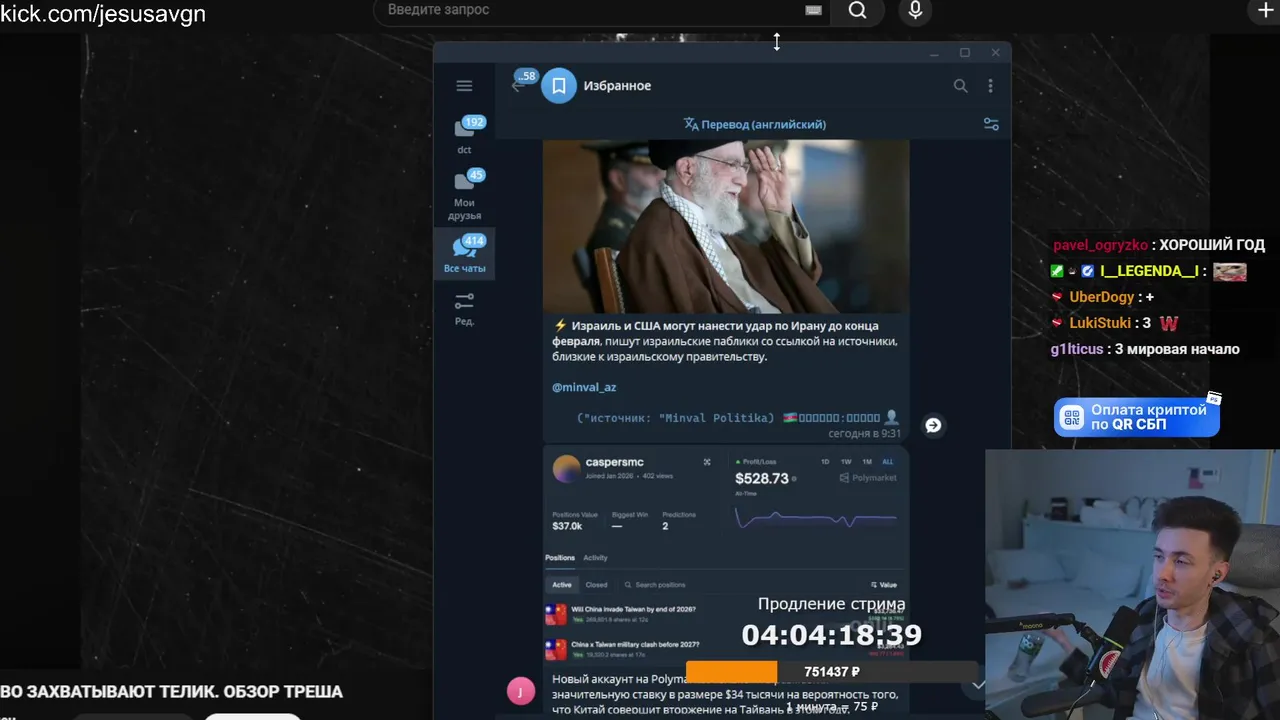Select username g1lticus in stream chat
This screenshot has width=1280, height=720.
tap(1077, 349)
